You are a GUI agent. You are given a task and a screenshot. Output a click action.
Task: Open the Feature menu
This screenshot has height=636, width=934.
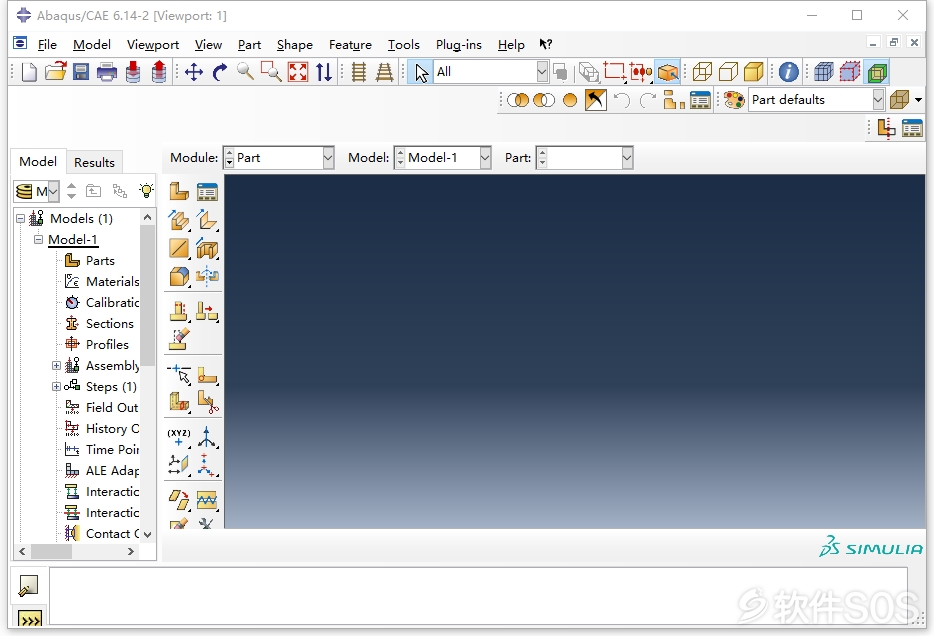[350, 45]
